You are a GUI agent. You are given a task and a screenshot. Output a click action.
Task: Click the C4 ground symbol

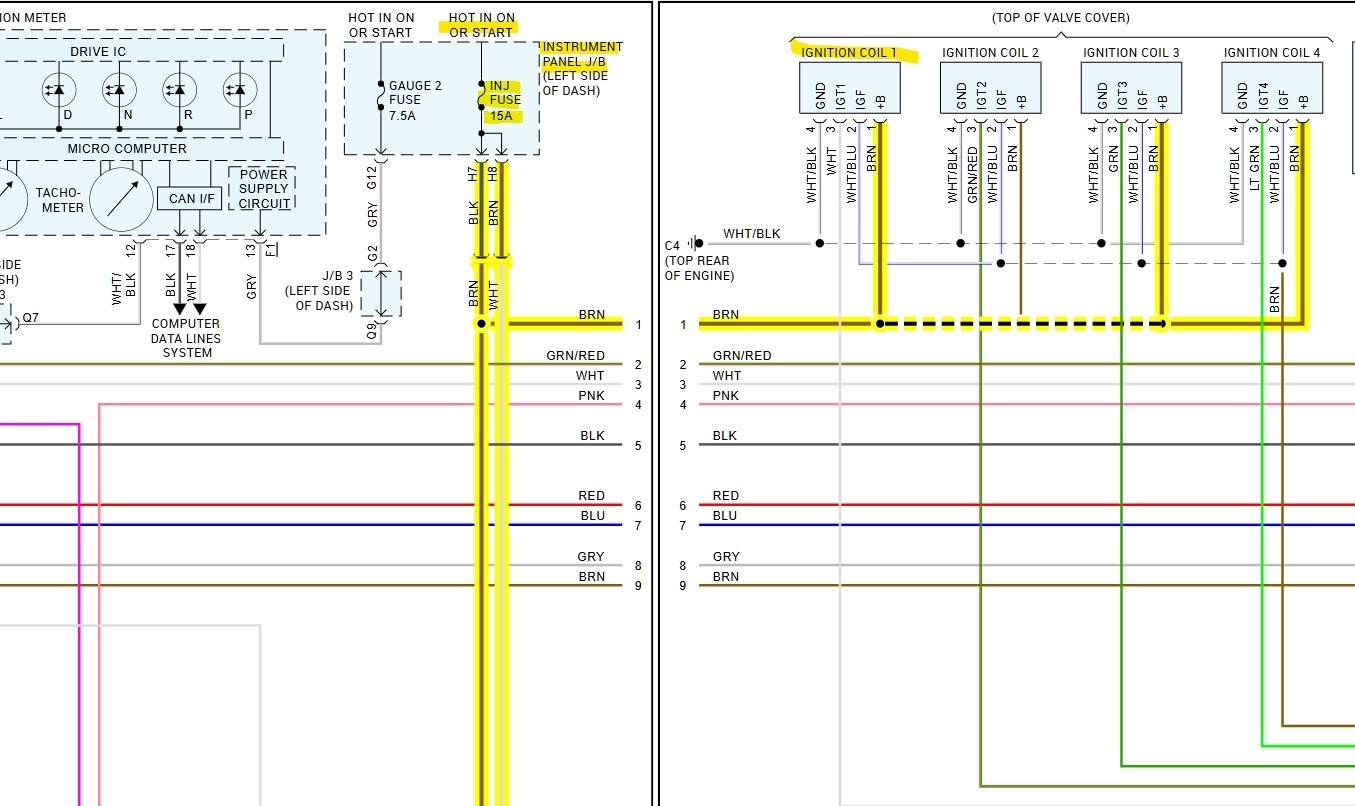(x=697, y=243)
